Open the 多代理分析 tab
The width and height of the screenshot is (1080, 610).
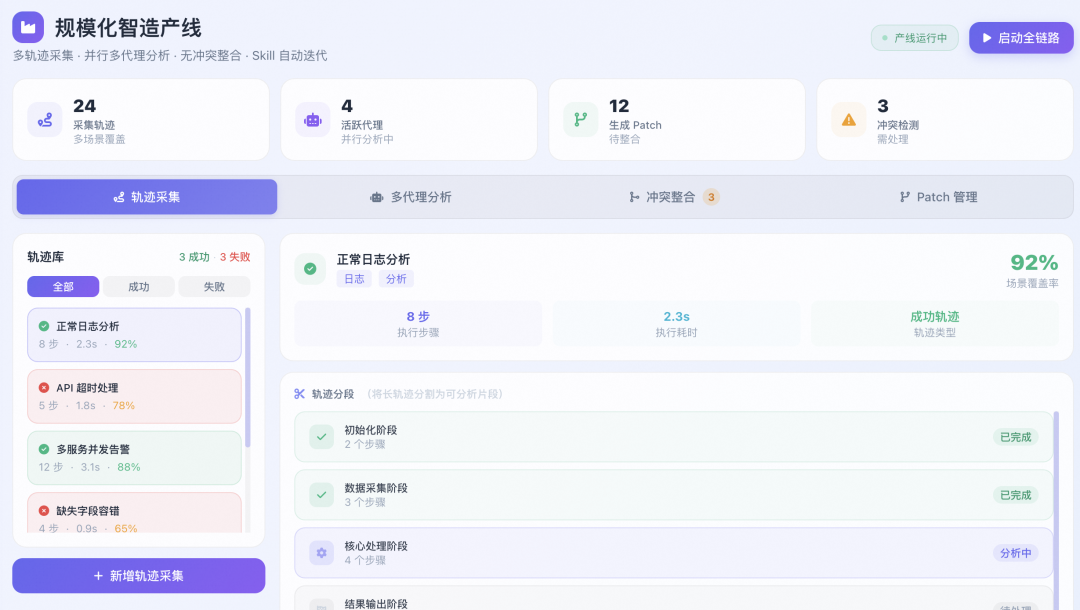point(411,197)
